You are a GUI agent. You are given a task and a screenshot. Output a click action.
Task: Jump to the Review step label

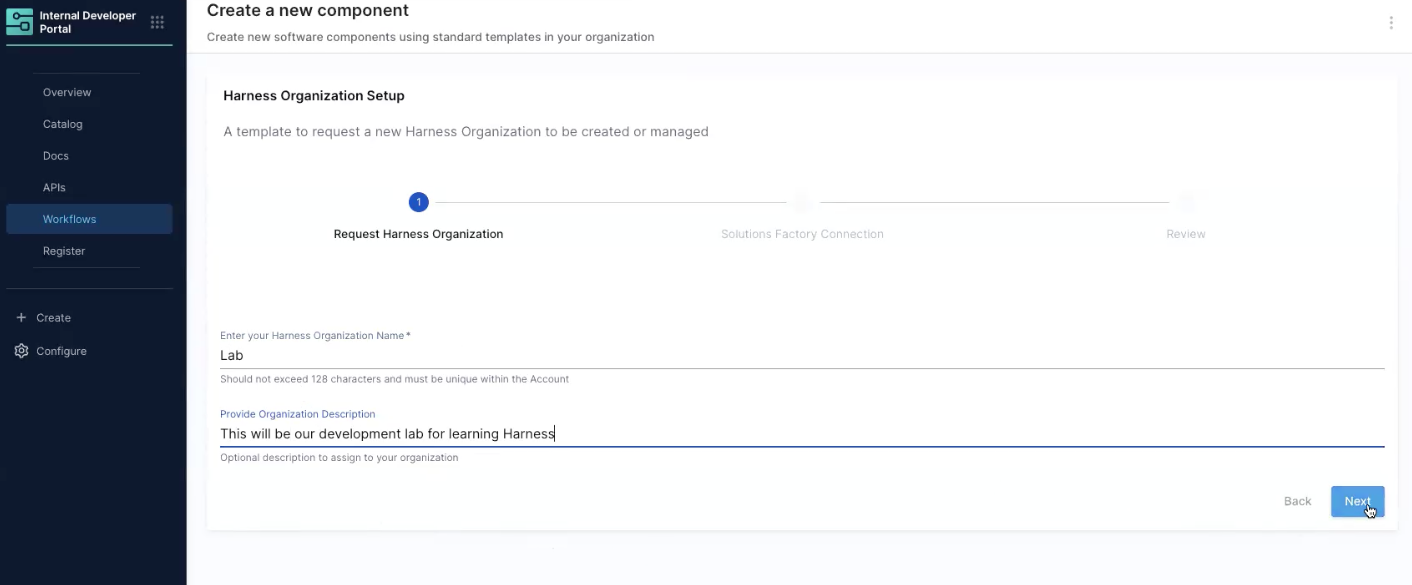tap(1185, 234)
